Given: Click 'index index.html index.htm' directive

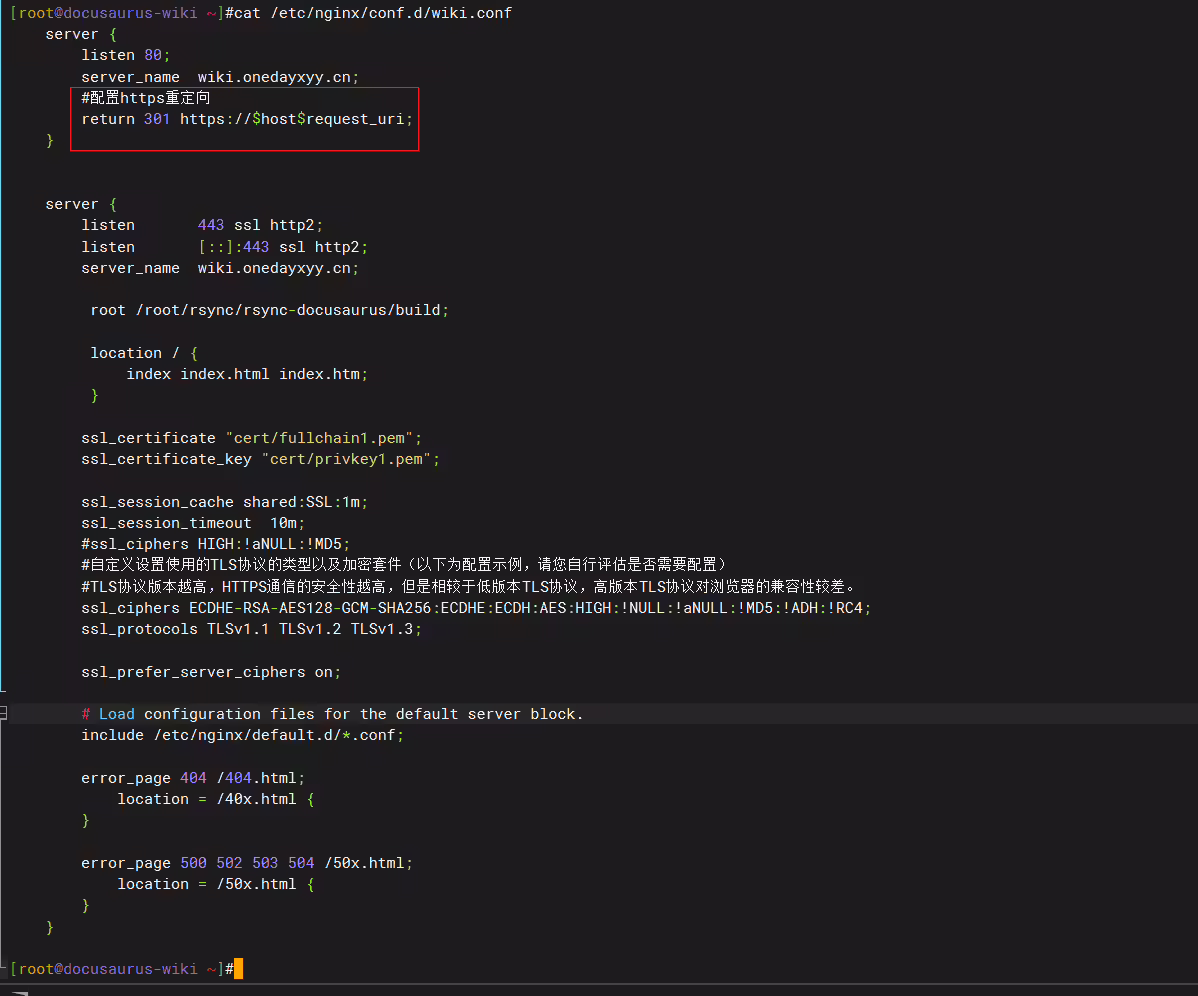Looking at the screenshot, I should tap(247, 374).
